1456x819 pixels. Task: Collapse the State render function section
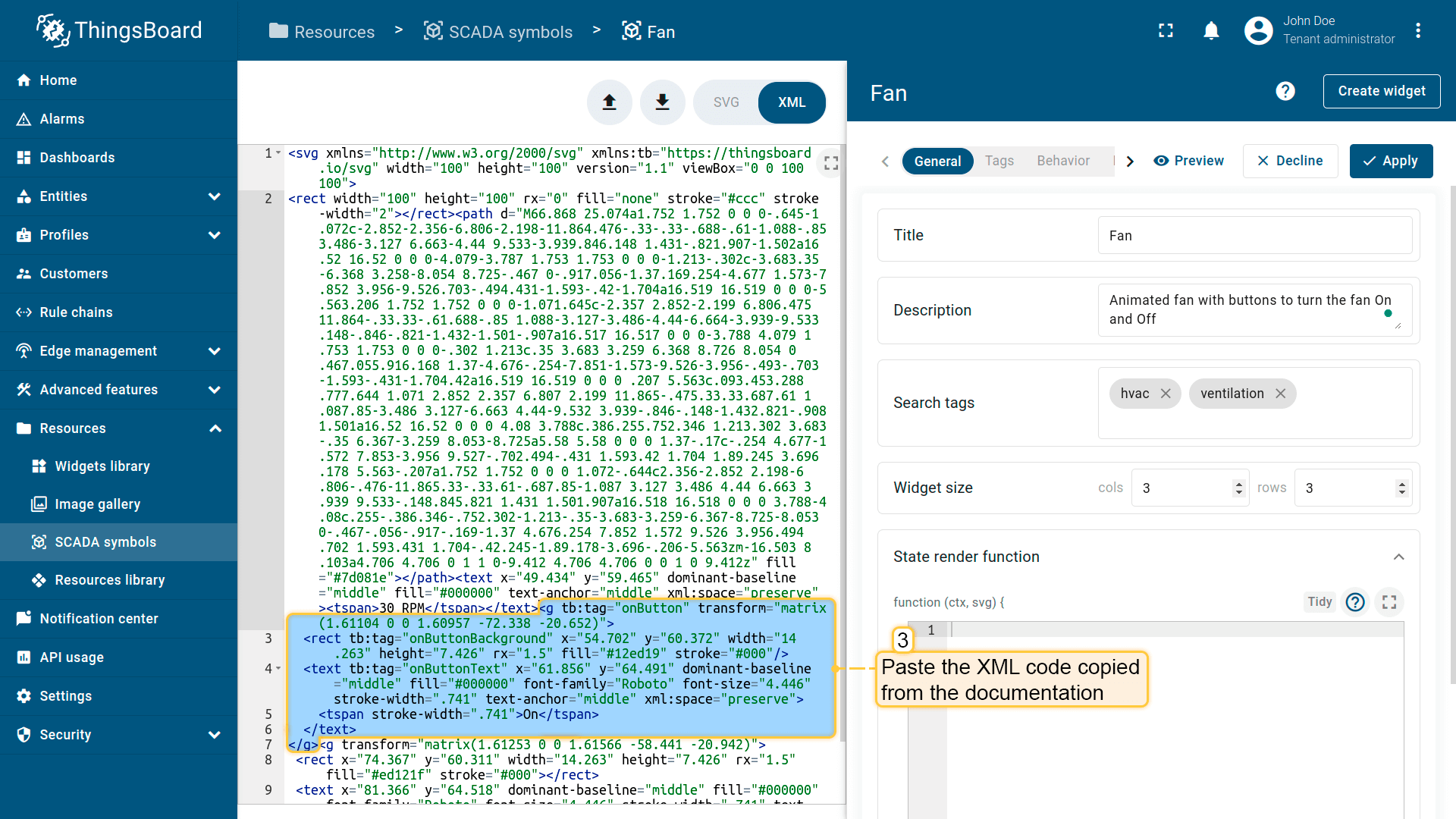pyautogui.click(x=1398, y=557)
